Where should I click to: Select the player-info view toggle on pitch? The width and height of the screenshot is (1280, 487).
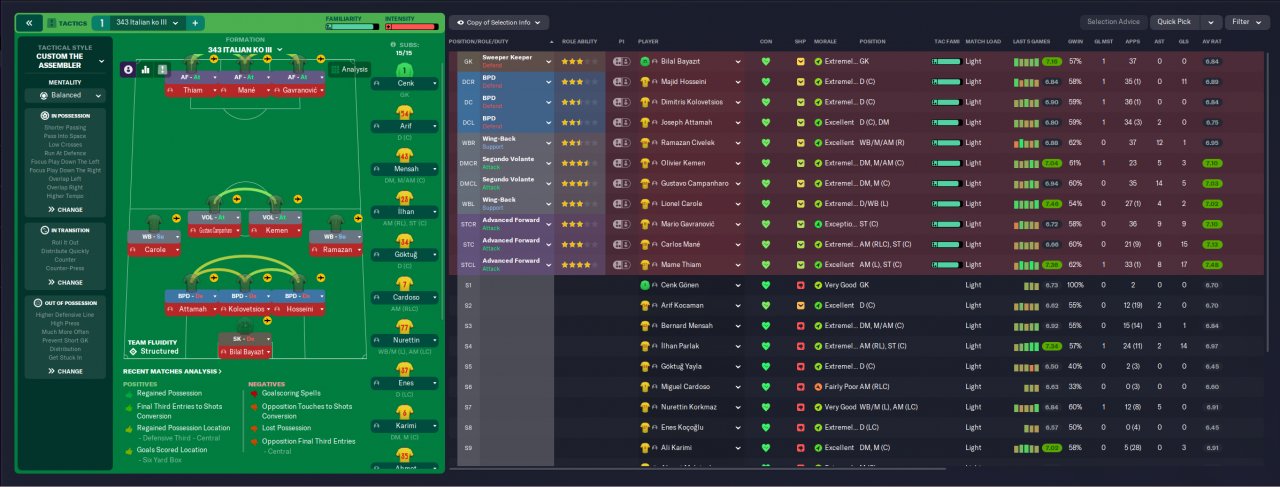(x=128, y=70)
